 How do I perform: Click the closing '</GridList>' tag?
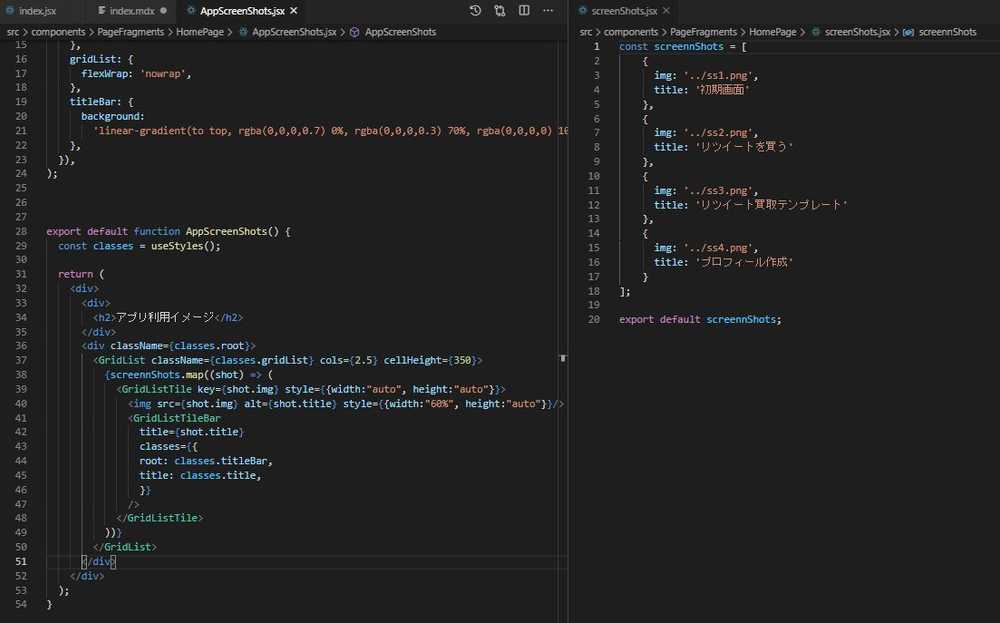[124, 547]
